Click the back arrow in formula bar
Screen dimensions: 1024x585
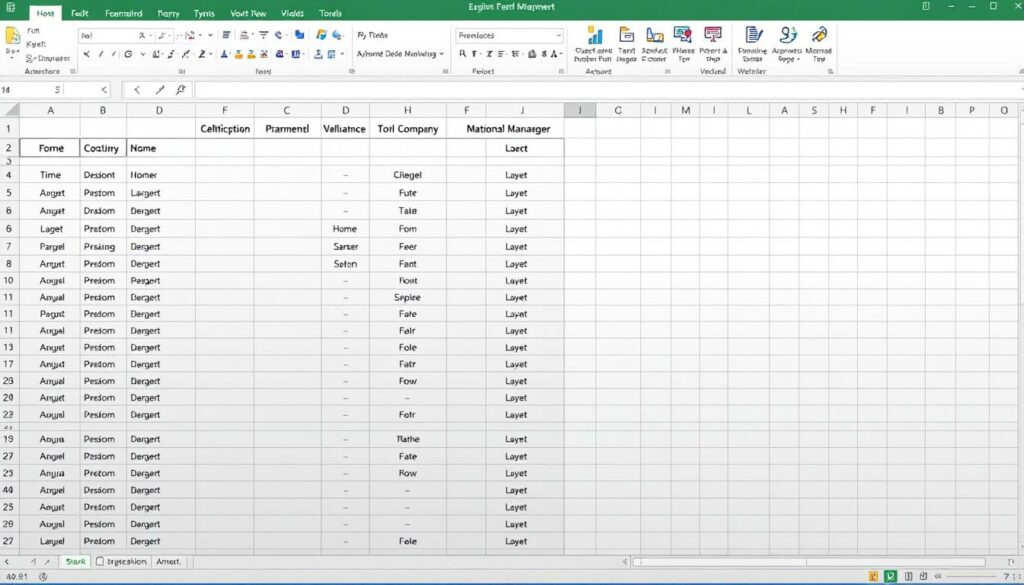tap(136, 90)
